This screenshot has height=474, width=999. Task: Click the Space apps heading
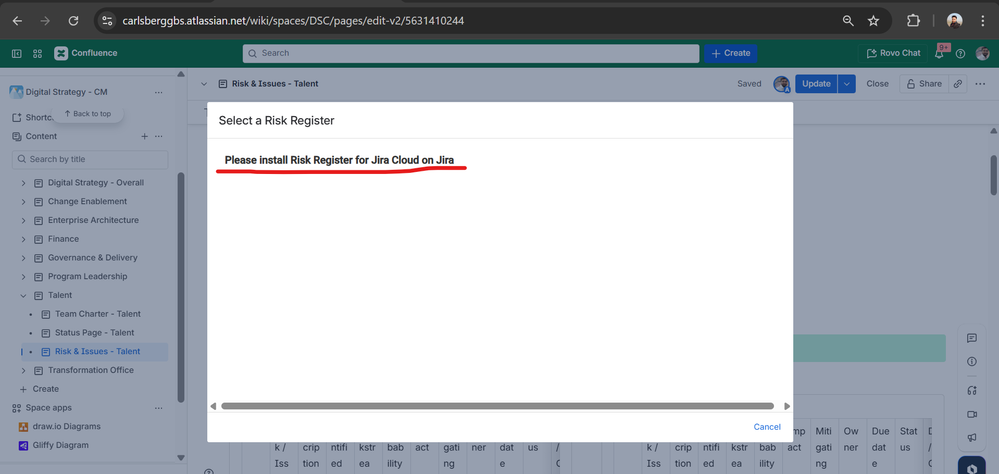tap(48, 408)
